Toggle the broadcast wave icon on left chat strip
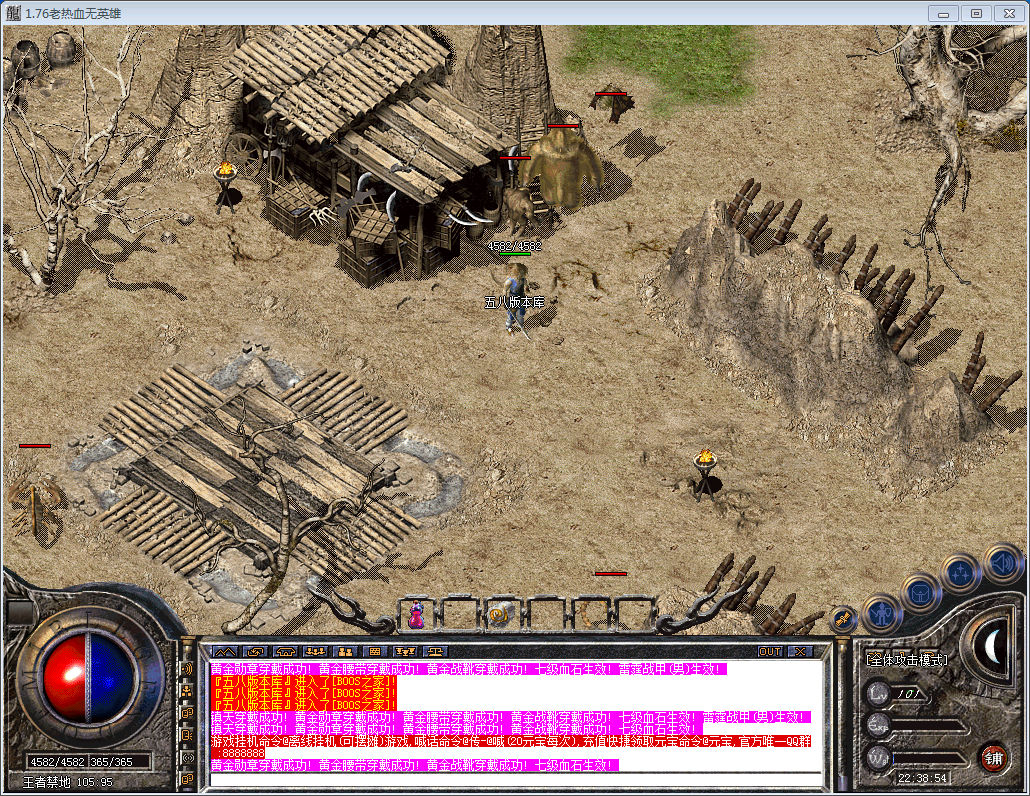The height and width of the screenshot is (796, 1030). (x=187, y=757)
